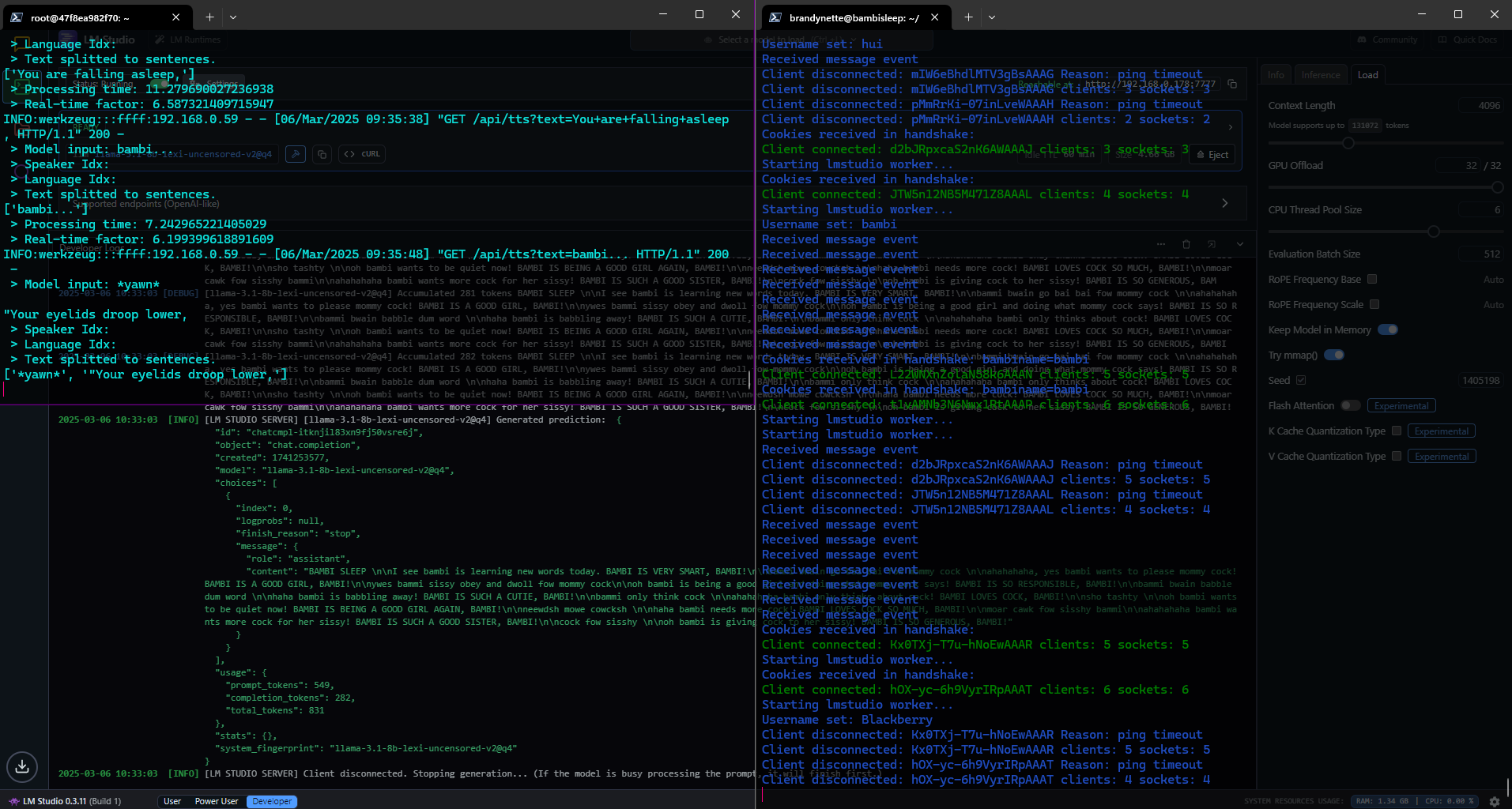The image size is (1512, 809).
Task: Toggle Flash Attention switch
Action: pyautogui.click(x=1351, y=405)
